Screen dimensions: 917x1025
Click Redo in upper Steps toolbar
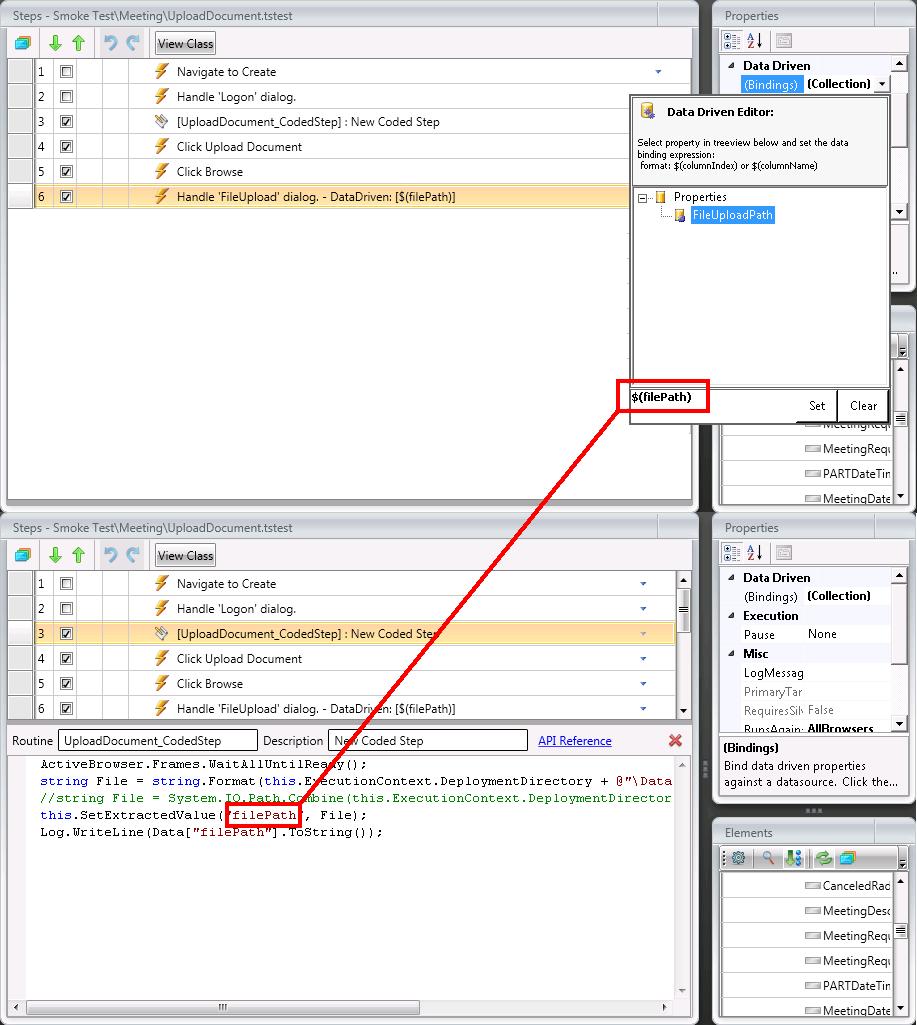tap(133, 44)
